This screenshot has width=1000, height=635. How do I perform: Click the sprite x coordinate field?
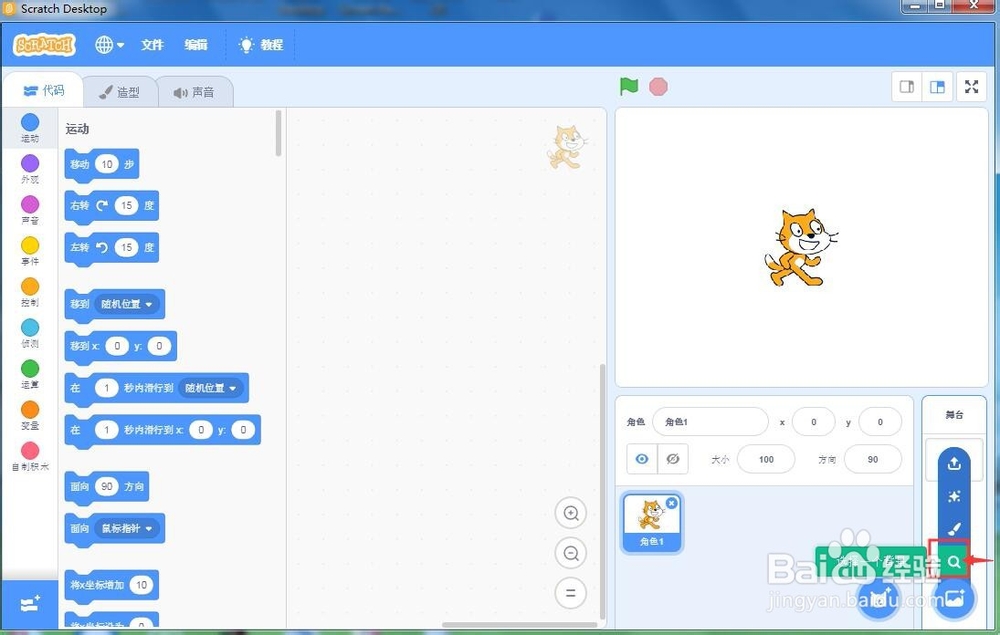813,422
